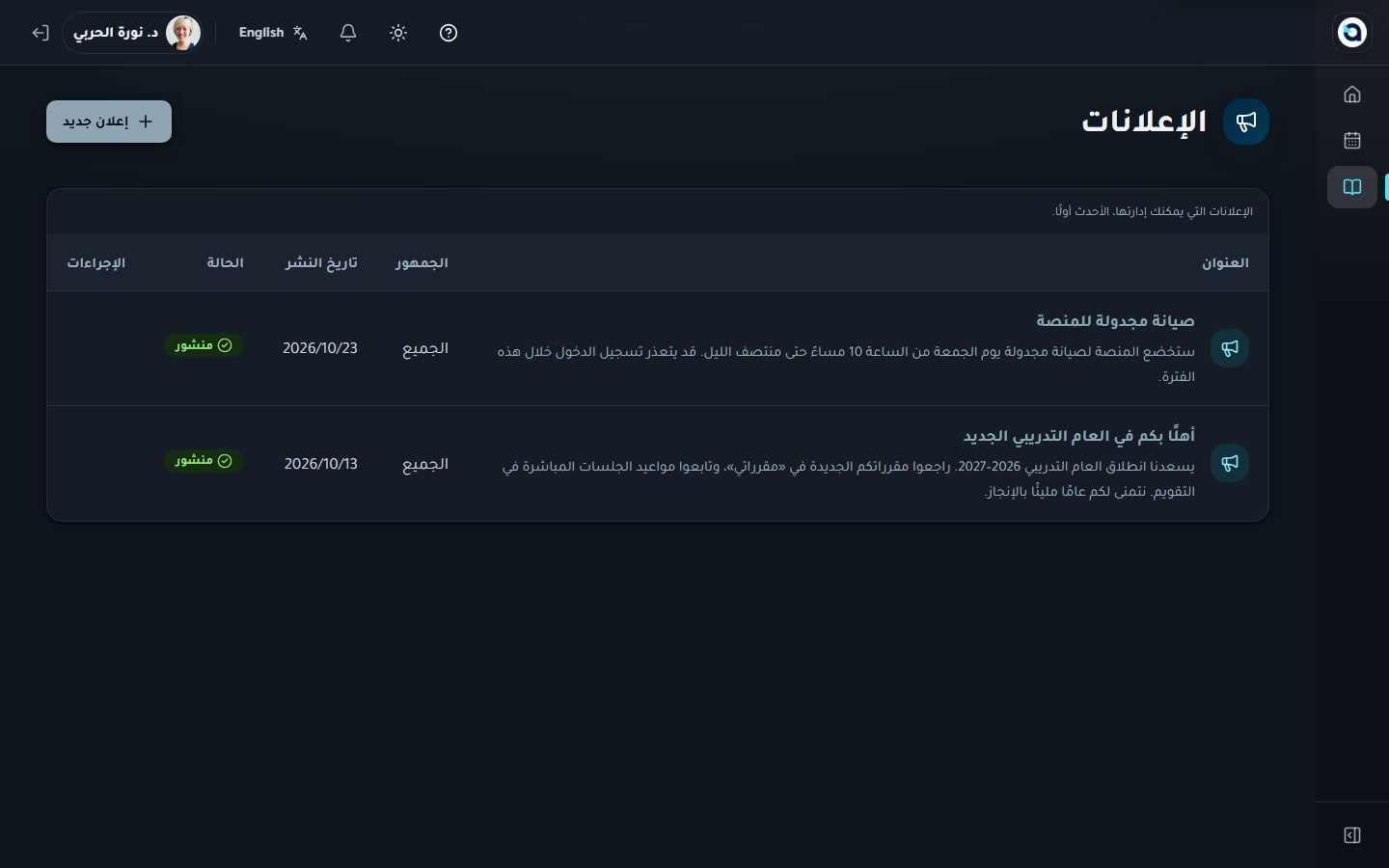This screenshot has height=868, width=1389.
Task: Click the الحالة column header
Action: click(225, 263)
